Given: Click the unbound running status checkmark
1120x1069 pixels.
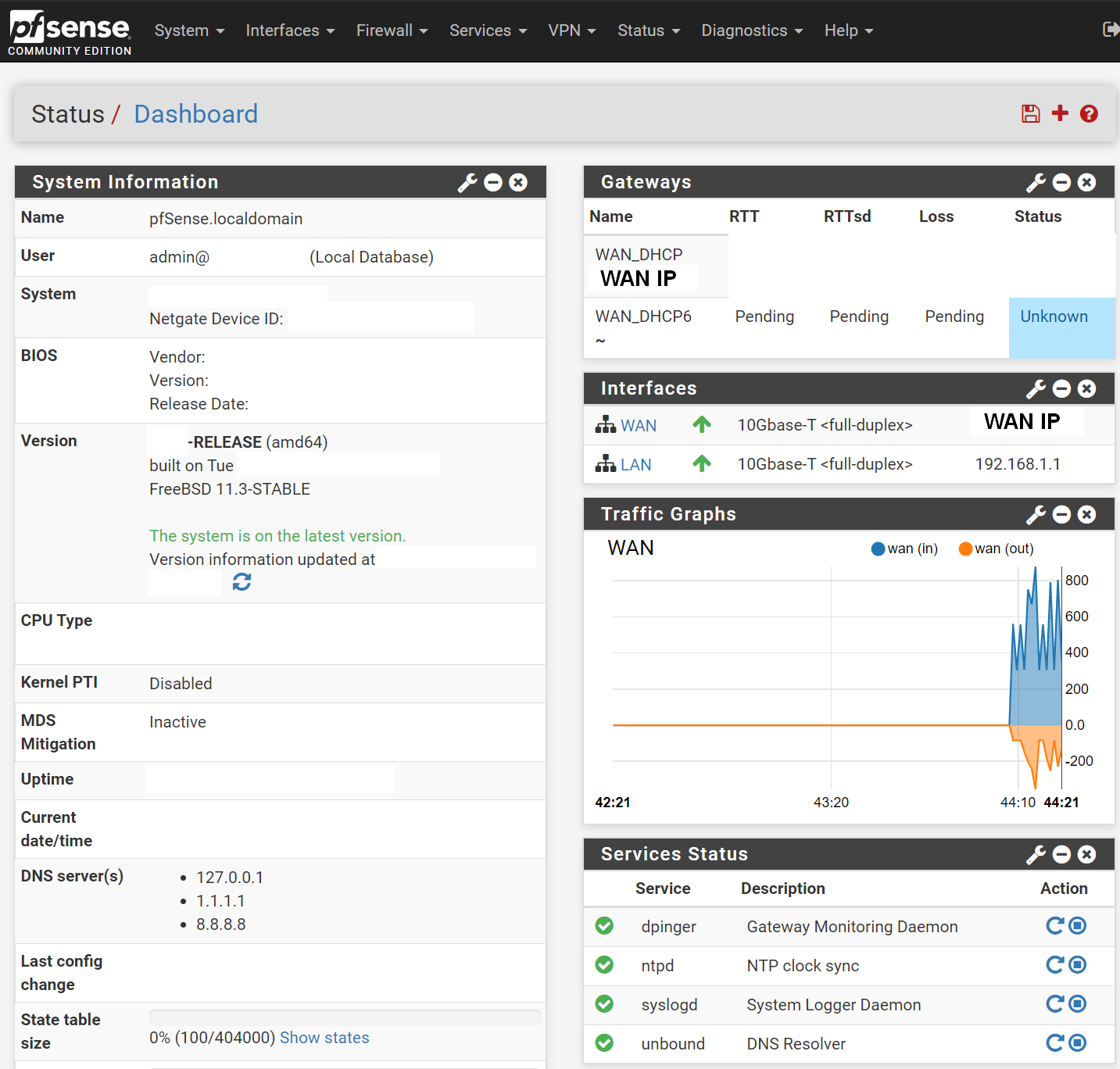Looking at the screenshot, I should [604, 1043].
